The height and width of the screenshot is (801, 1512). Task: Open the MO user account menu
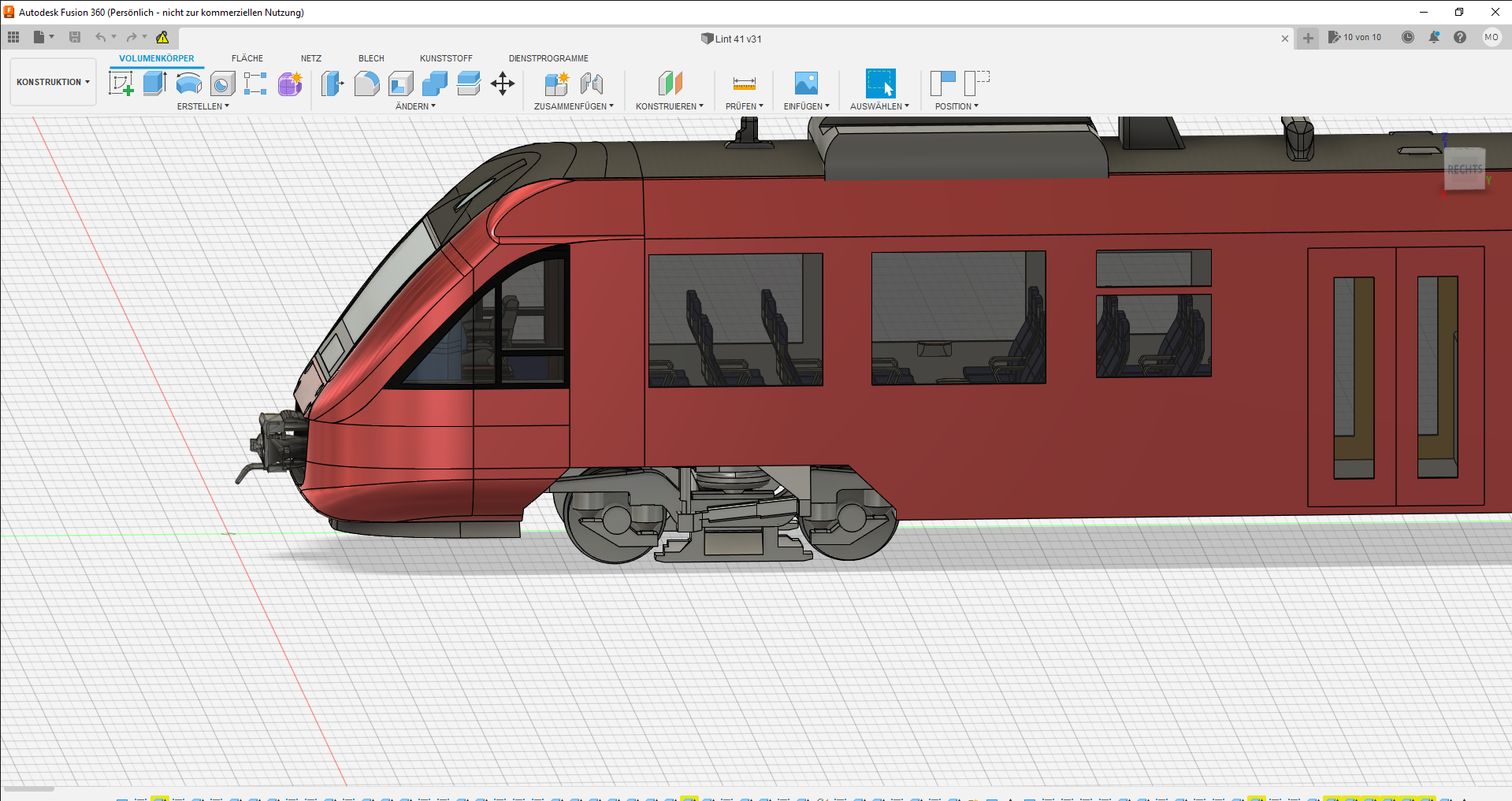[1492, 37]
